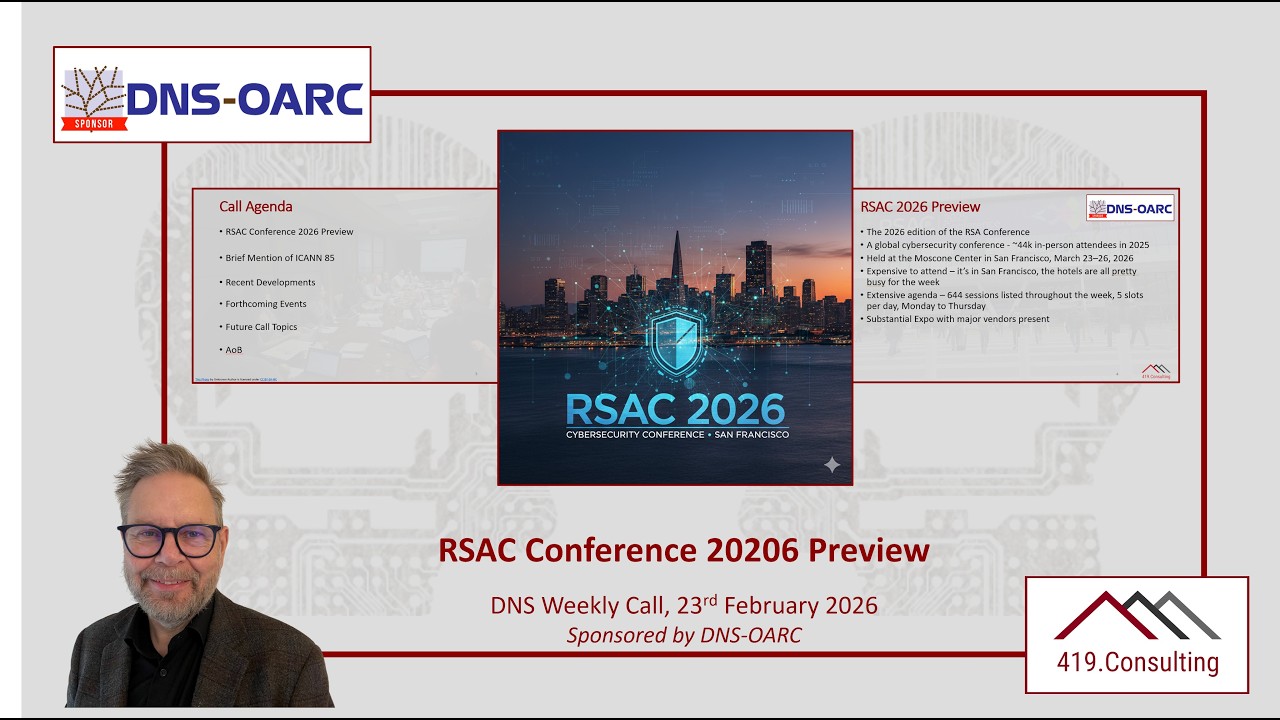The image size is (1280, 720).
Task: Click "Sponsored by DNS-OARC" italic text
Action: pyautogui.click(x=684, y=635)
